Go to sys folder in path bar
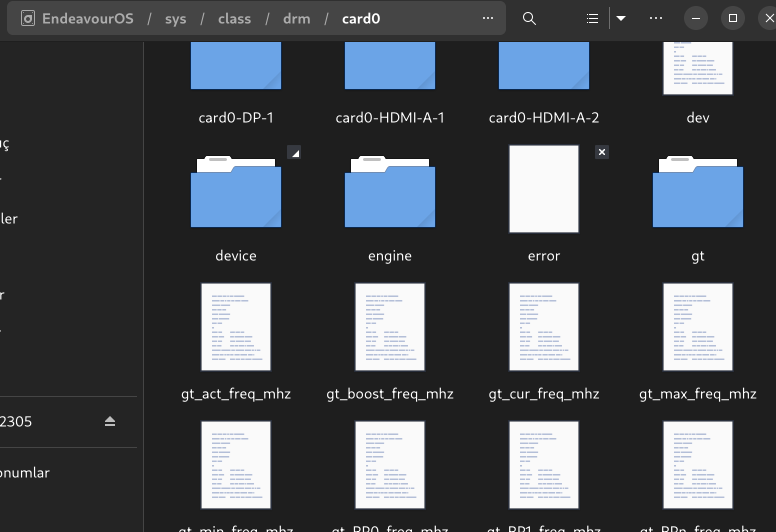 coord(176,19)
